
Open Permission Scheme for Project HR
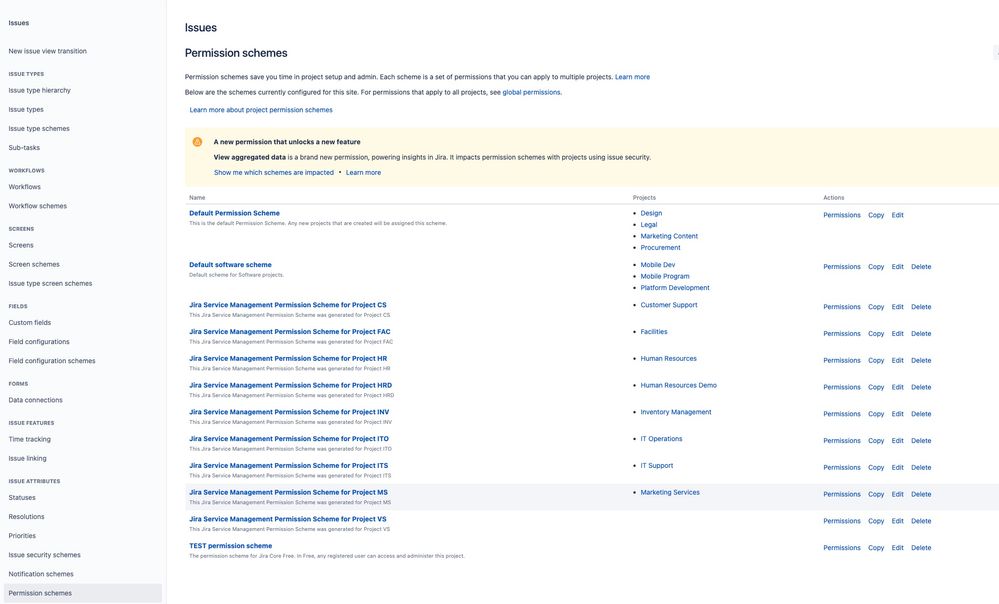(288, 359)
